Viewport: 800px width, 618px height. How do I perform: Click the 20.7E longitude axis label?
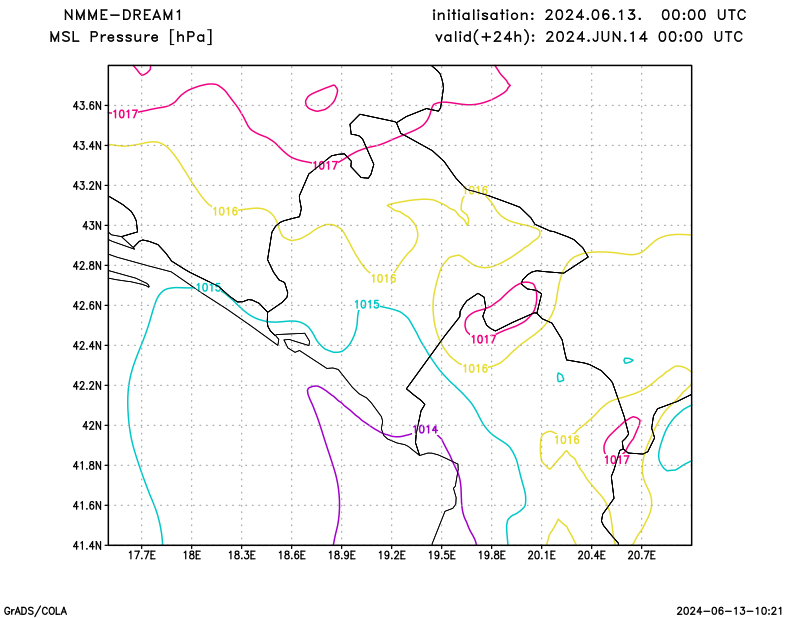(x=641, y=555)
